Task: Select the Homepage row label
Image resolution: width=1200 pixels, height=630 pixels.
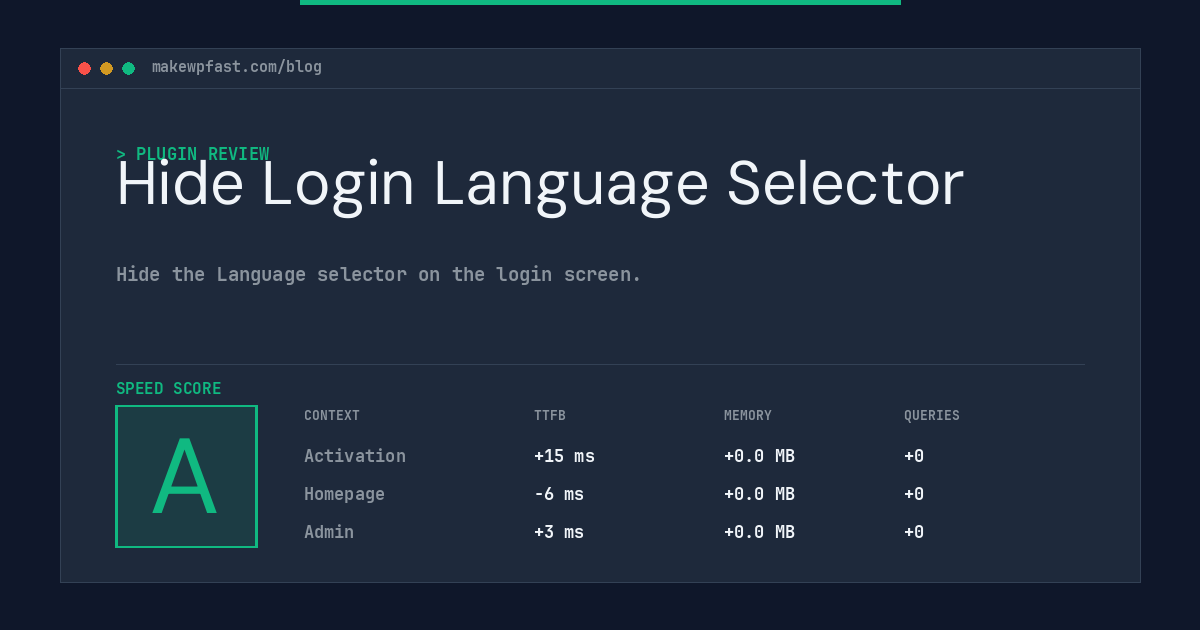Action: (344, 494)
